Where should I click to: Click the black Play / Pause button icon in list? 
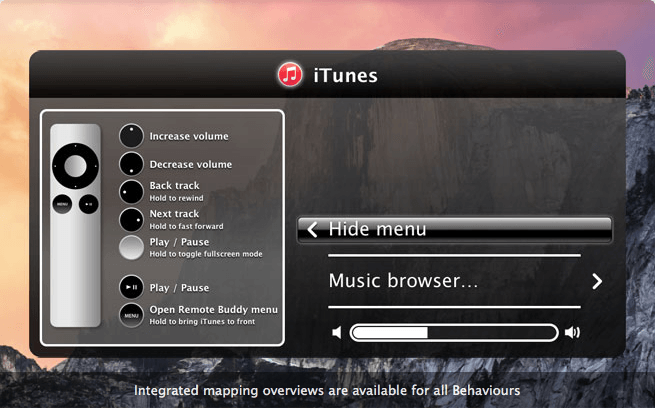click(x=132, y=287)
